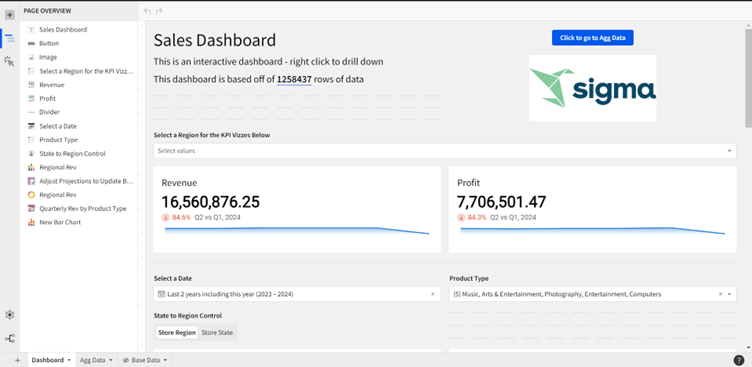
Task: Click the KPI icon beside Profit entry
Action: (x=31, y=98)
